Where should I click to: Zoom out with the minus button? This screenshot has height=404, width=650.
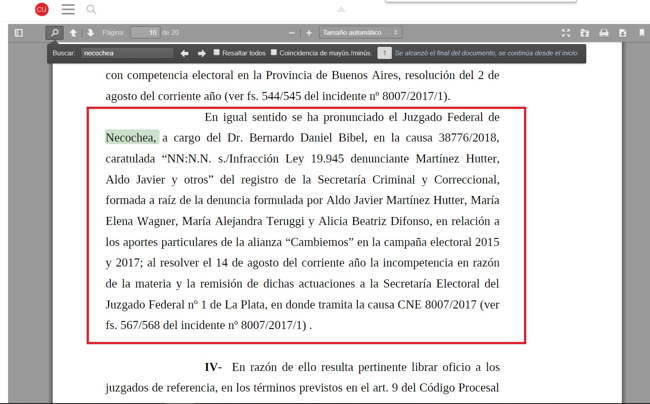click(292, 33)
